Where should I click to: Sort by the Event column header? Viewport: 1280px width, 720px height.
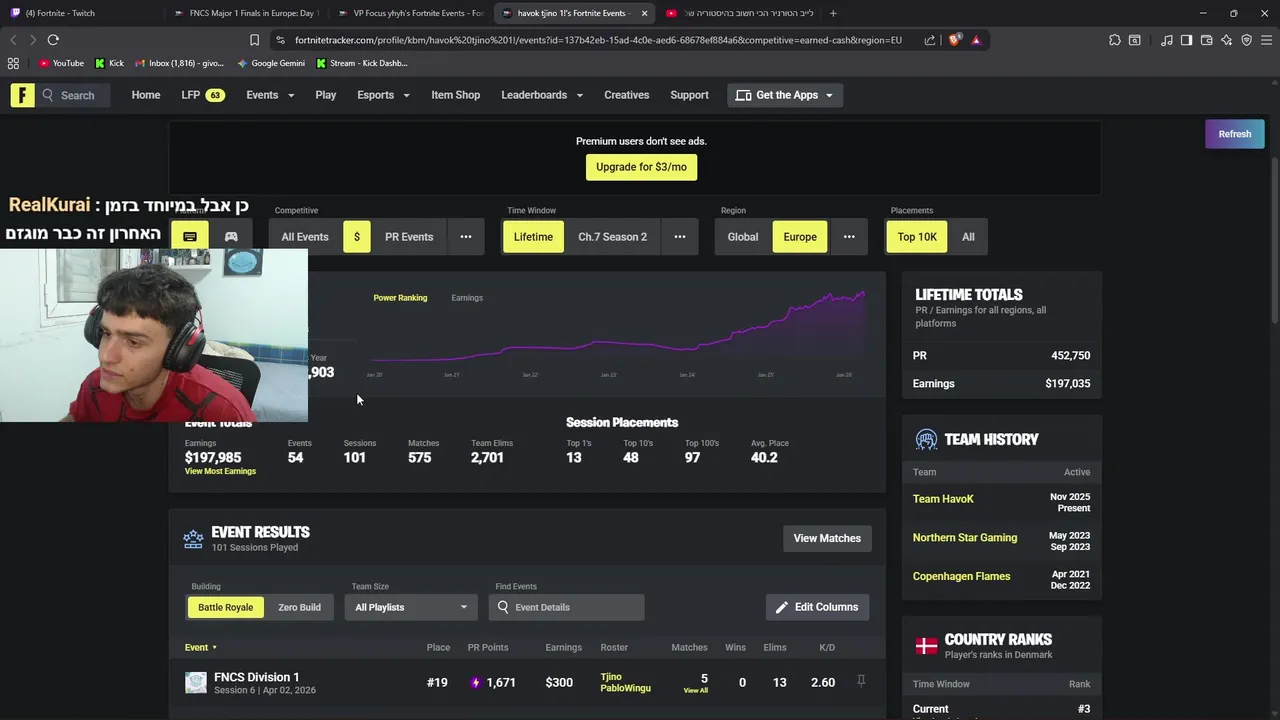click(200, 647)
